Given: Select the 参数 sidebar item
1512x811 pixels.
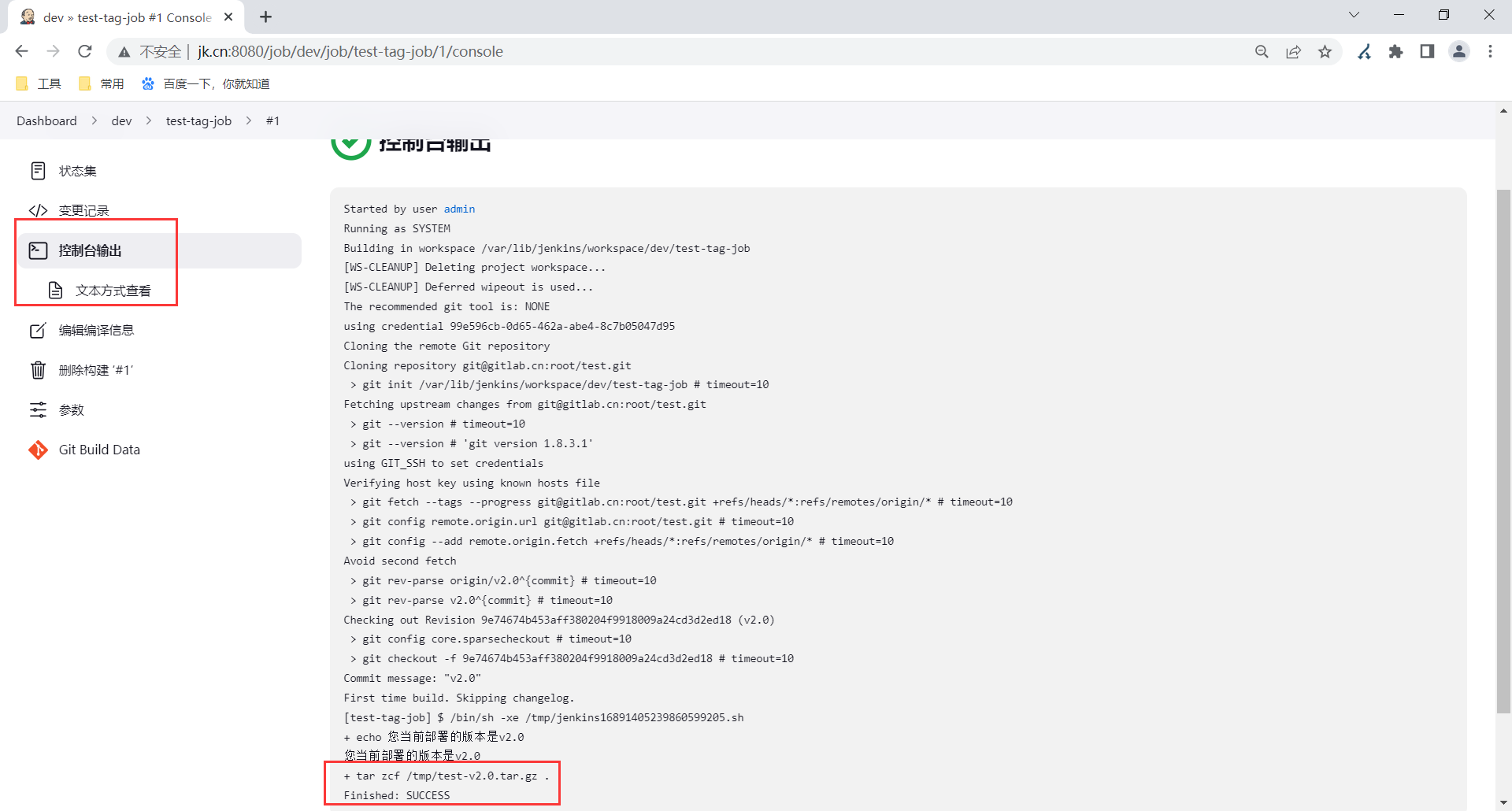Looking at the screenshot, I should coord(158,409).
